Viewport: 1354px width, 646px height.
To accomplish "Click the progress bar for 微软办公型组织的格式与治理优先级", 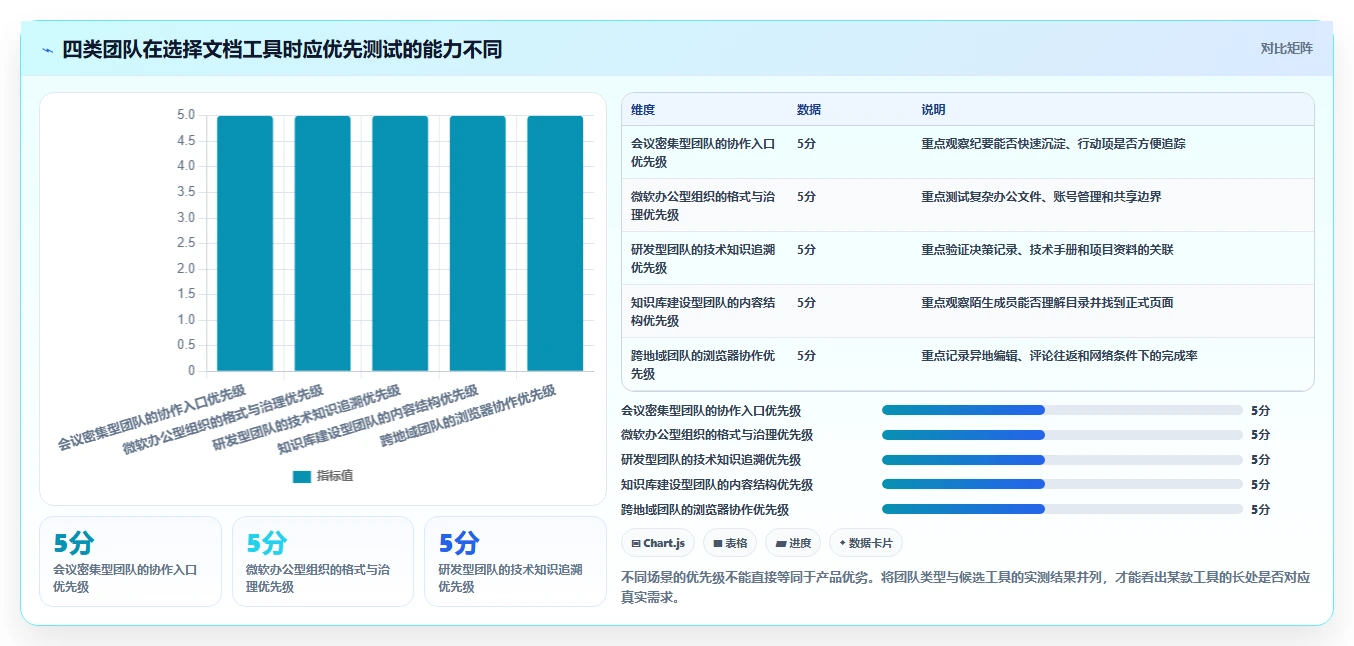I will pyautogui.click(x=1062, y=435).
